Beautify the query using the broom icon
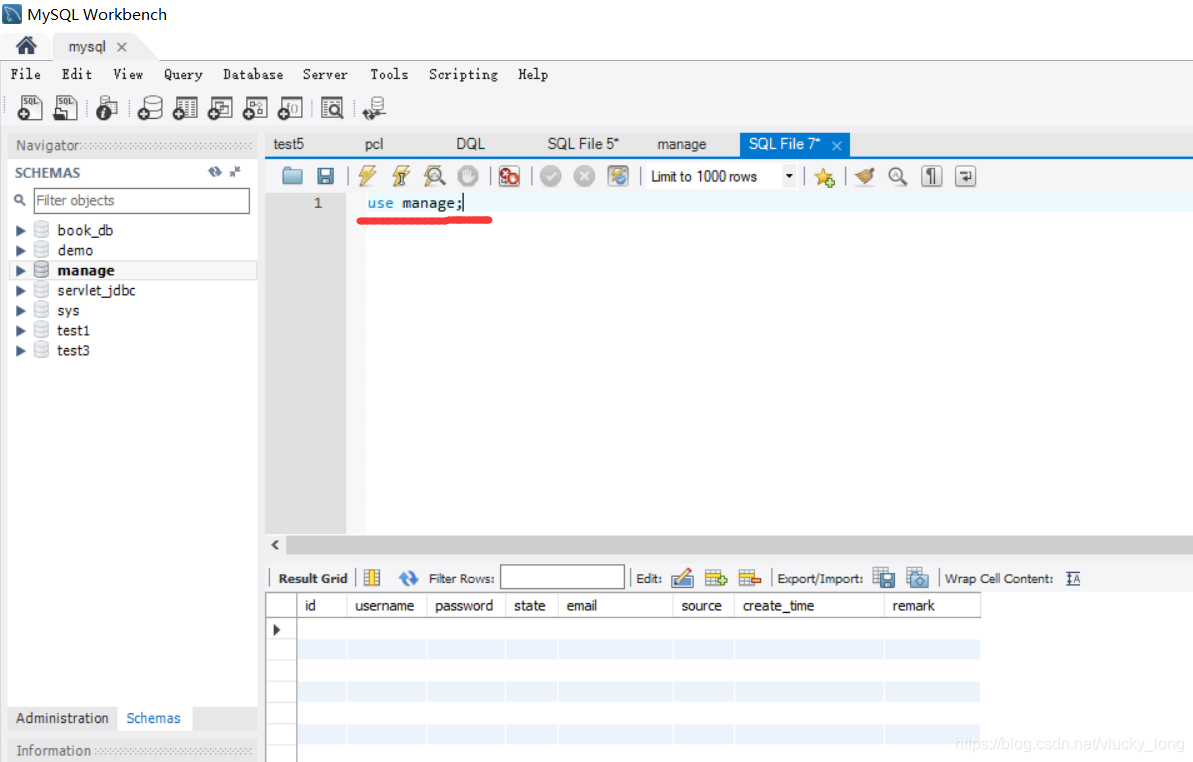 tap(864, 176)
